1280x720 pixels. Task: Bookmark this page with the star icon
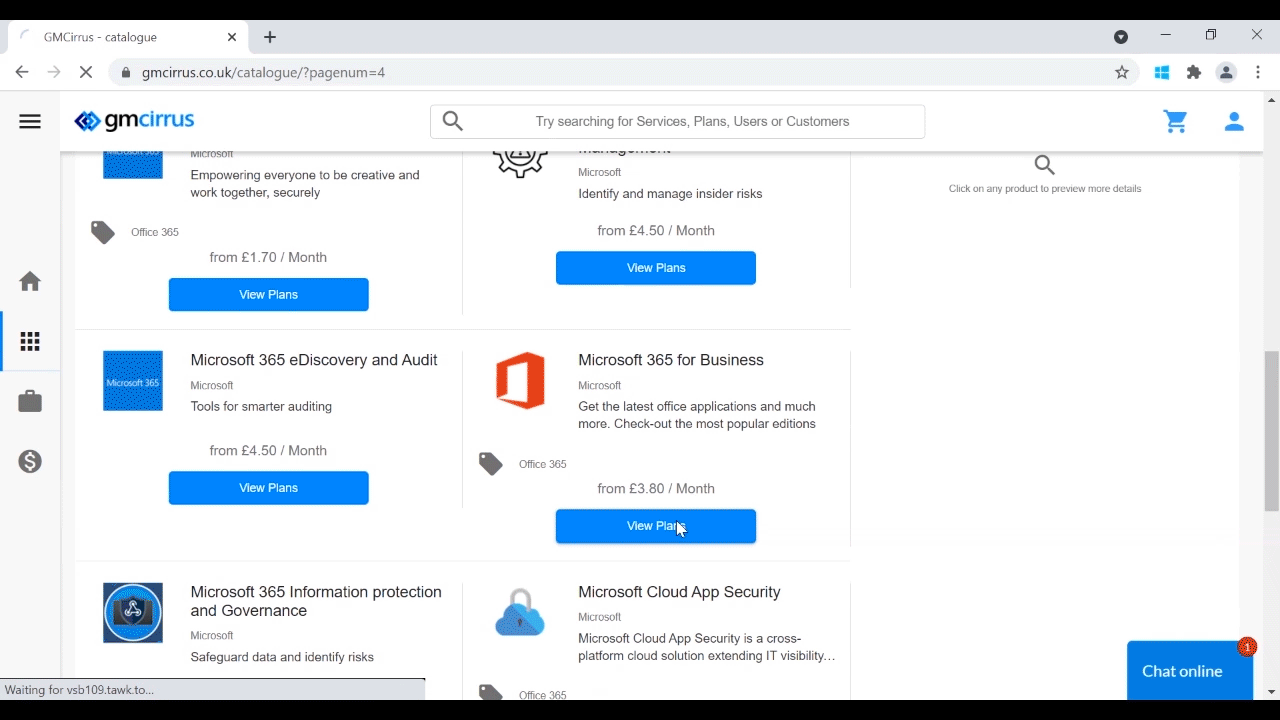click(1122, 72)
